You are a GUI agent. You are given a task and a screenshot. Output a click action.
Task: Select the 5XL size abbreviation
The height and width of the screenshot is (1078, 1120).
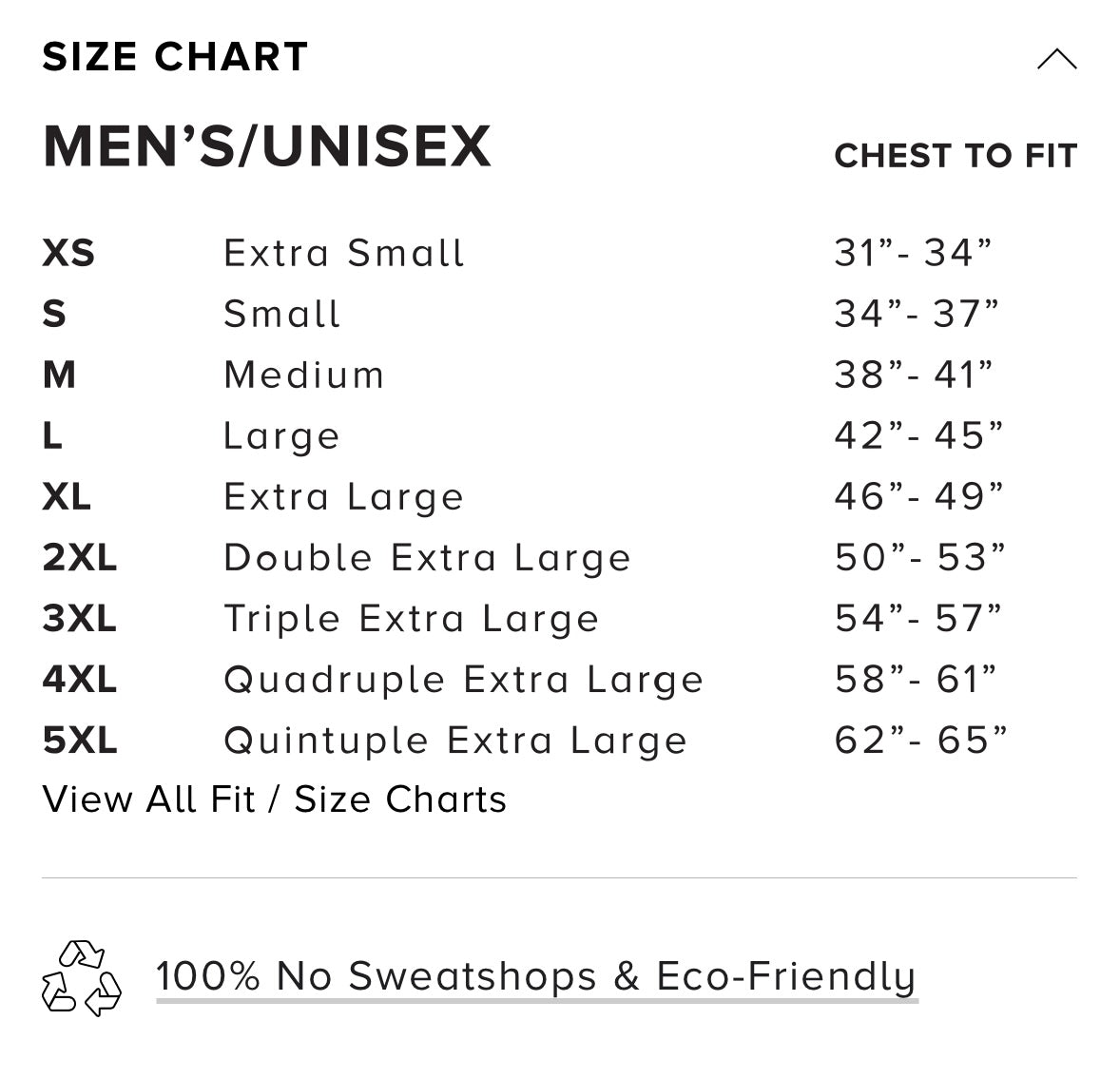80,741
